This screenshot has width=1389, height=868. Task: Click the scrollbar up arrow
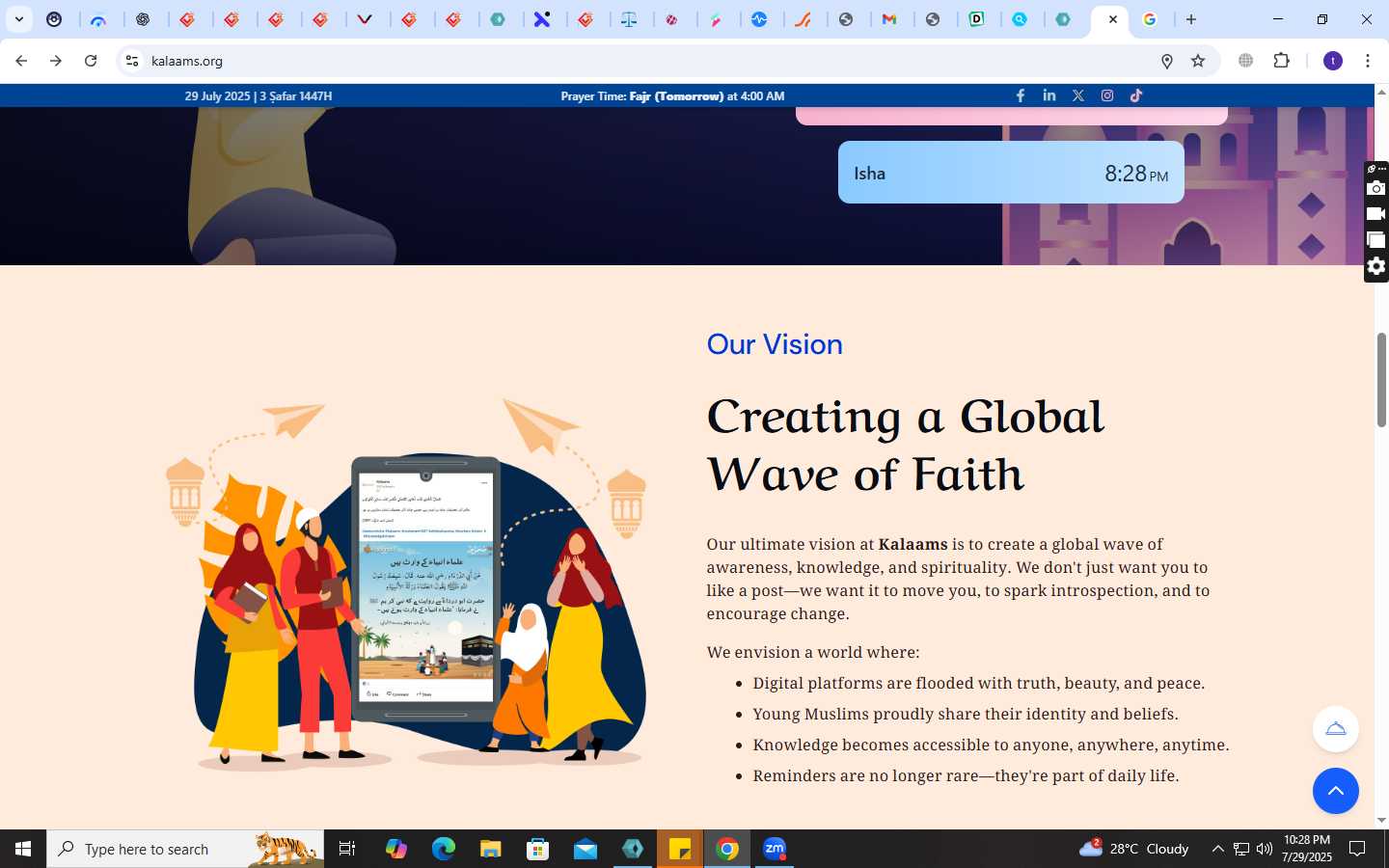click(1381, 93)
